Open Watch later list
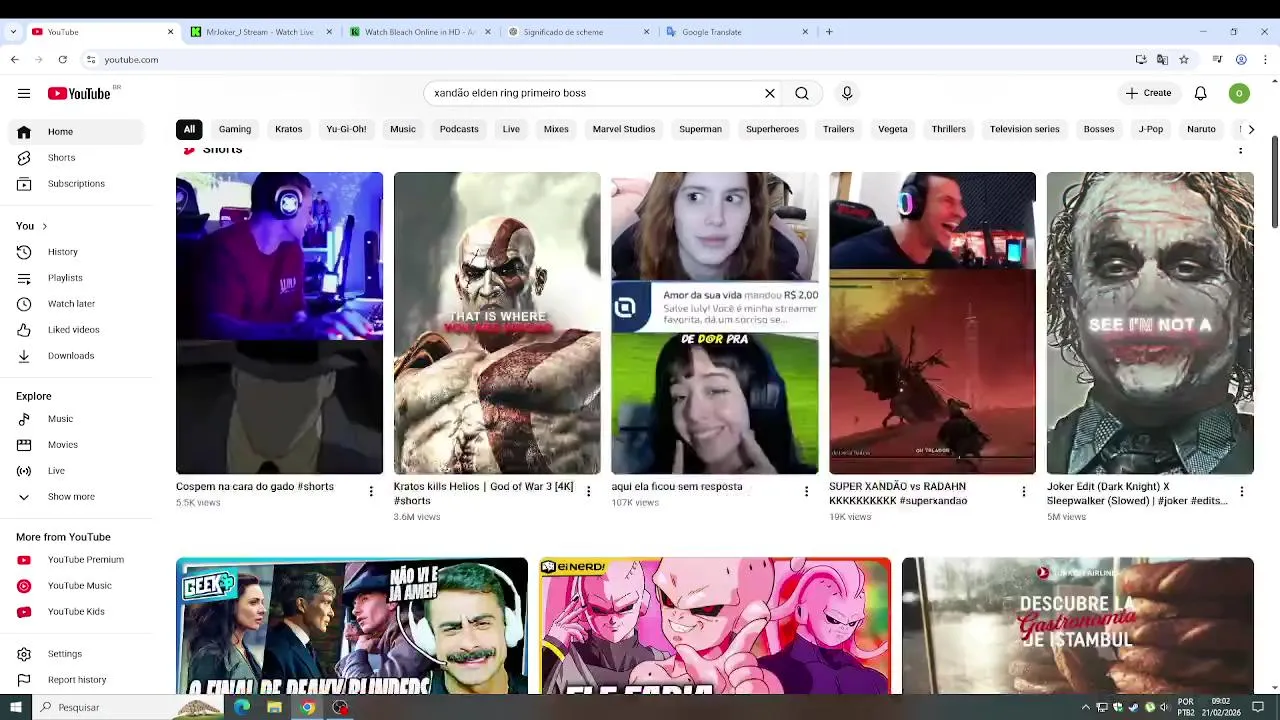 point(74,304)
